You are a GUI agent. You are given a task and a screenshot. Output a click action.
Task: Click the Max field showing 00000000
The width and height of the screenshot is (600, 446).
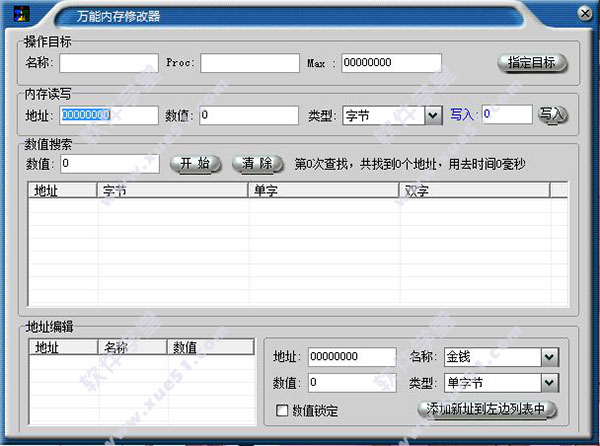point(391,63)
